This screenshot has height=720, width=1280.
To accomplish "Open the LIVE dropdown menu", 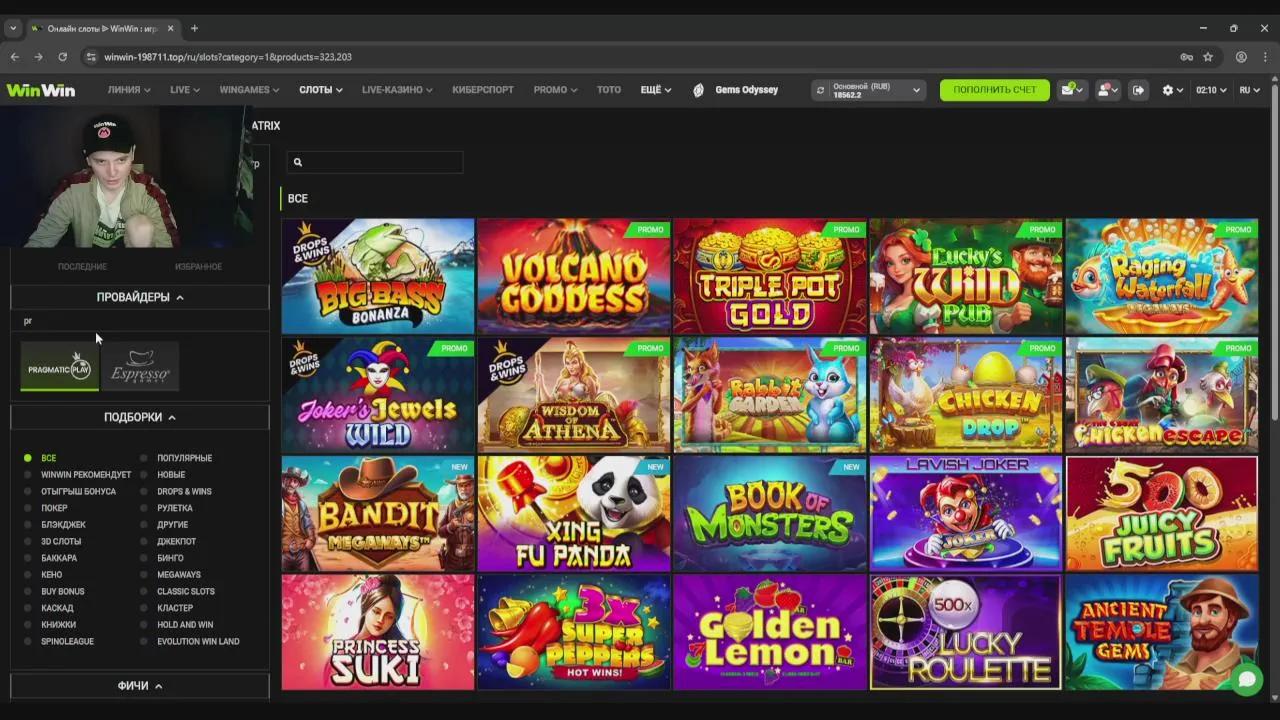I will point(185,90).
